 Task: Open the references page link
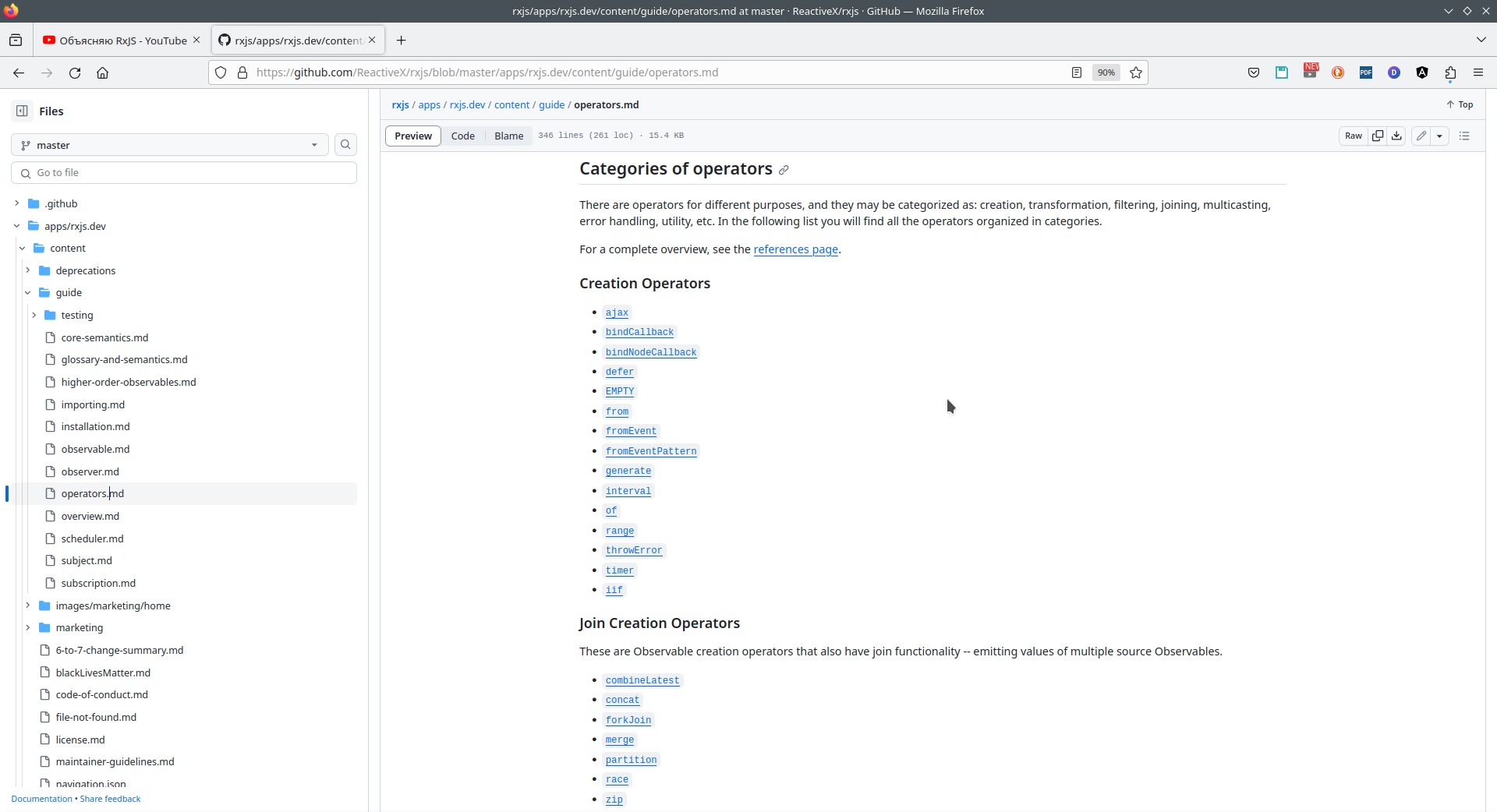795,249
